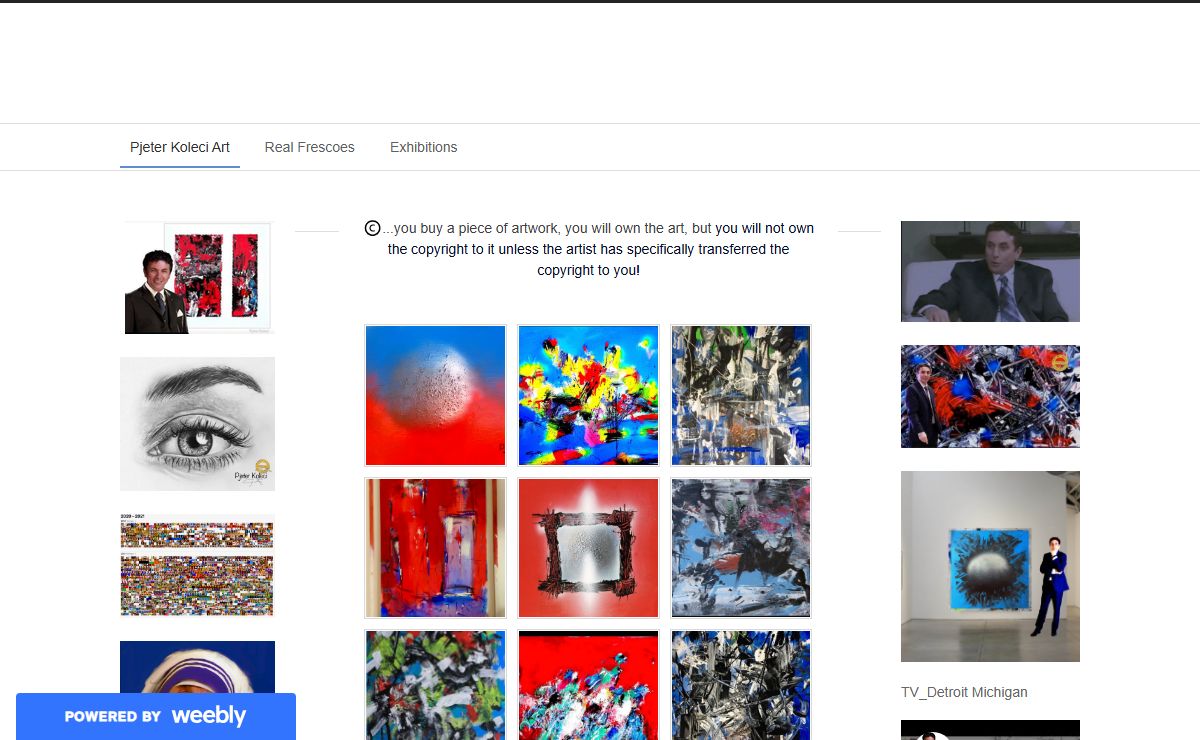Image resolution: width=1200 pixels, height=740 pixels.
Task: Click the Powered by Weebly banner
Action: tap(156, 716)
